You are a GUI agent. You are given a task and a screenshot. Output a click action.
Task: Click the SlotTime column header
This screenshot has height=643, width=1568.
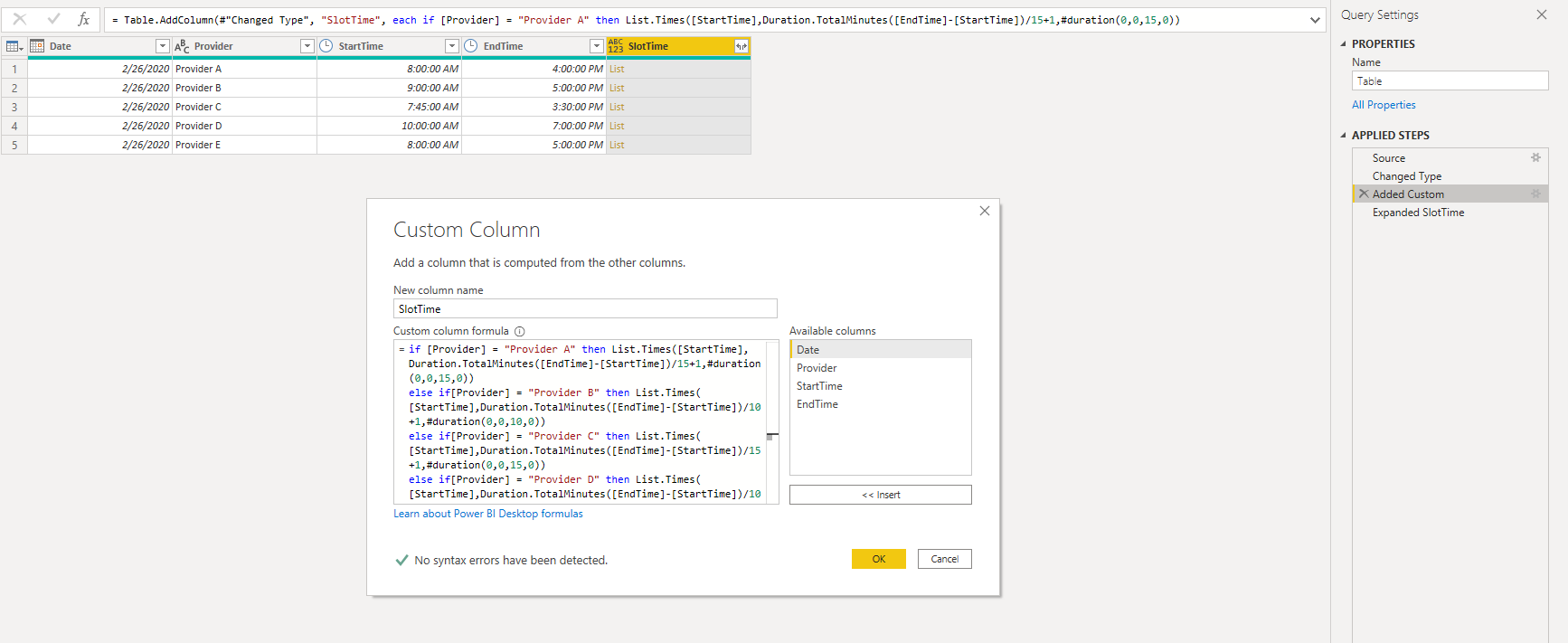click(678, 46)
